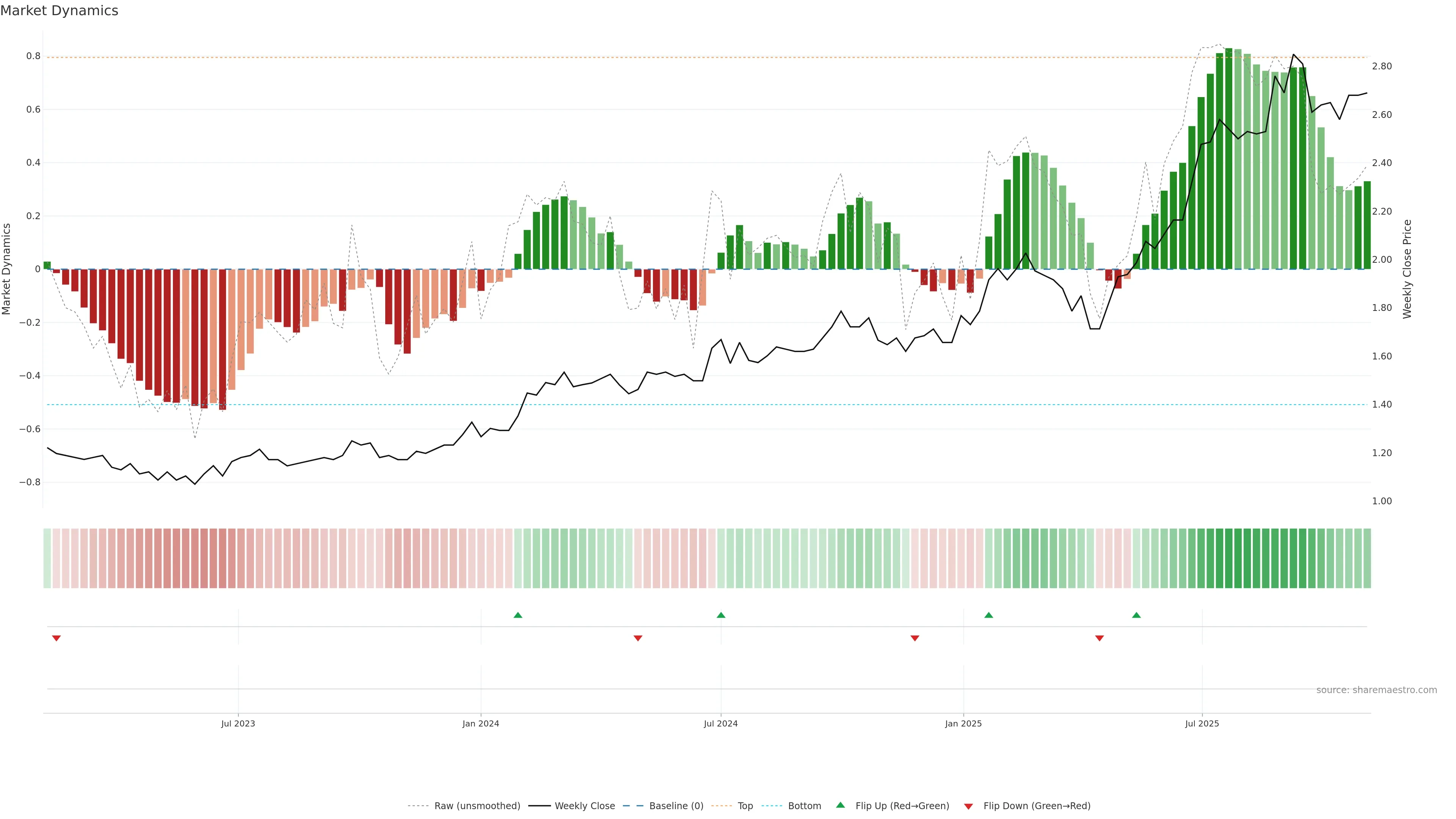Click the leftmost red flip-down triangle marker
Screen dimensions: 1456x819
tap(56, 638)
